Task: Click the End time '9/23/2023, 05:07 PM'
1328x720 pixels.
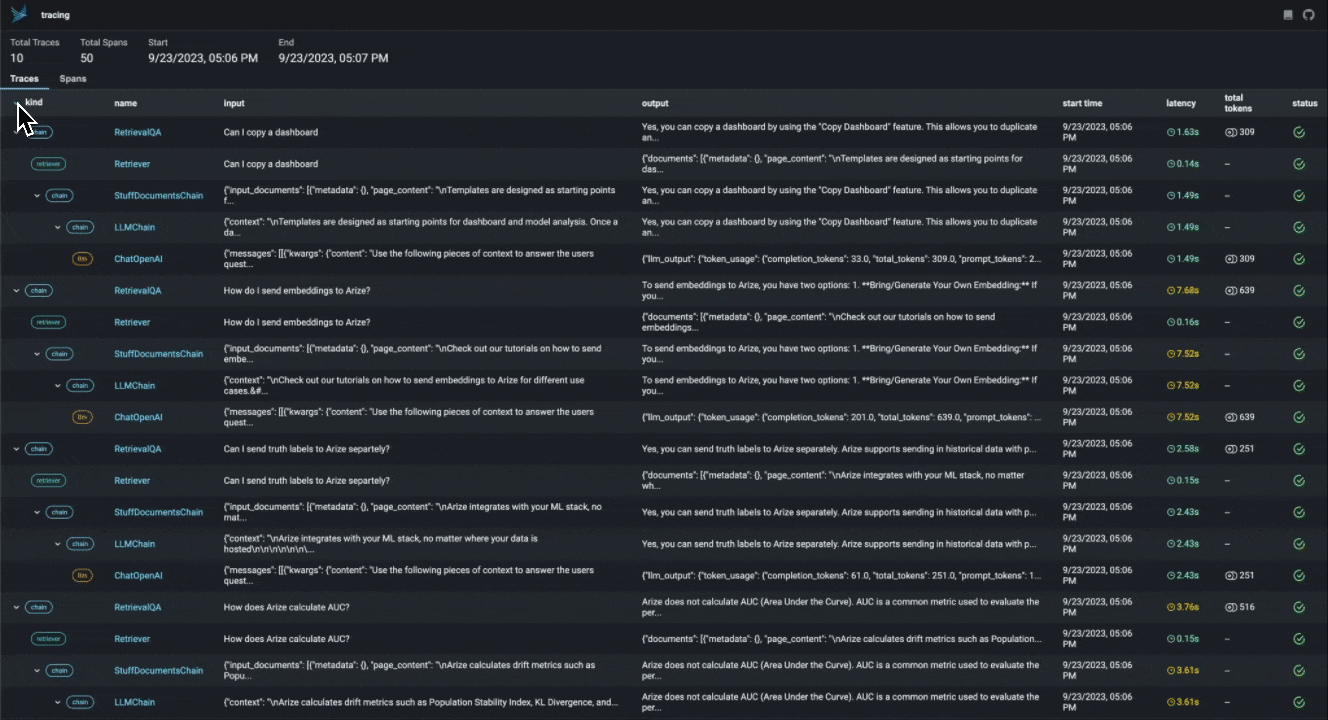Action: [x=333, y=58]
